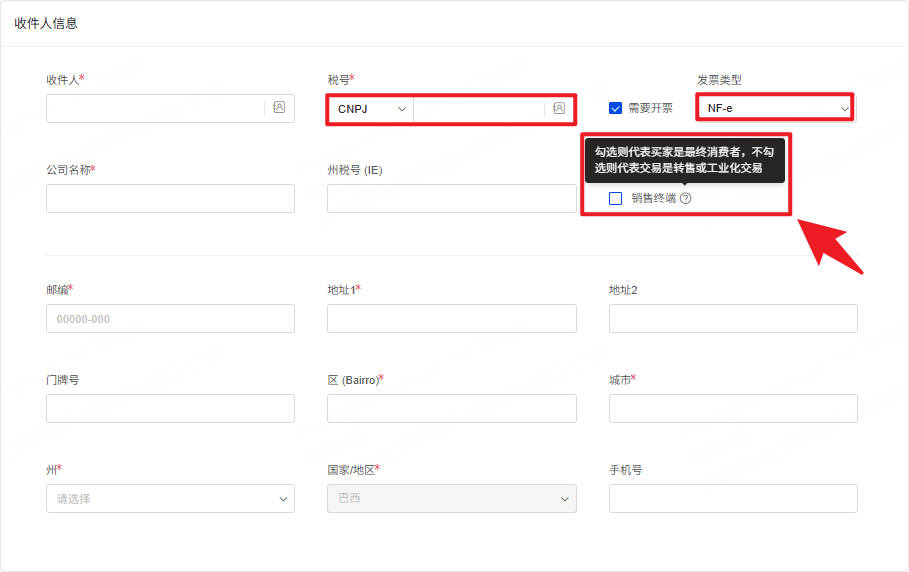The height and width of the screenshot is (572, 909).
Task: Open the 发票类型 NF-e dropdown
Action: pyautogui.click(x=775, y=108)
